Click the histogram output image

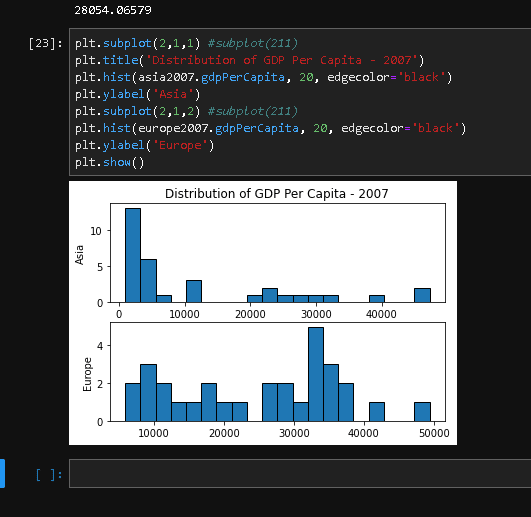pyautogui.click(x=263, y=313)
